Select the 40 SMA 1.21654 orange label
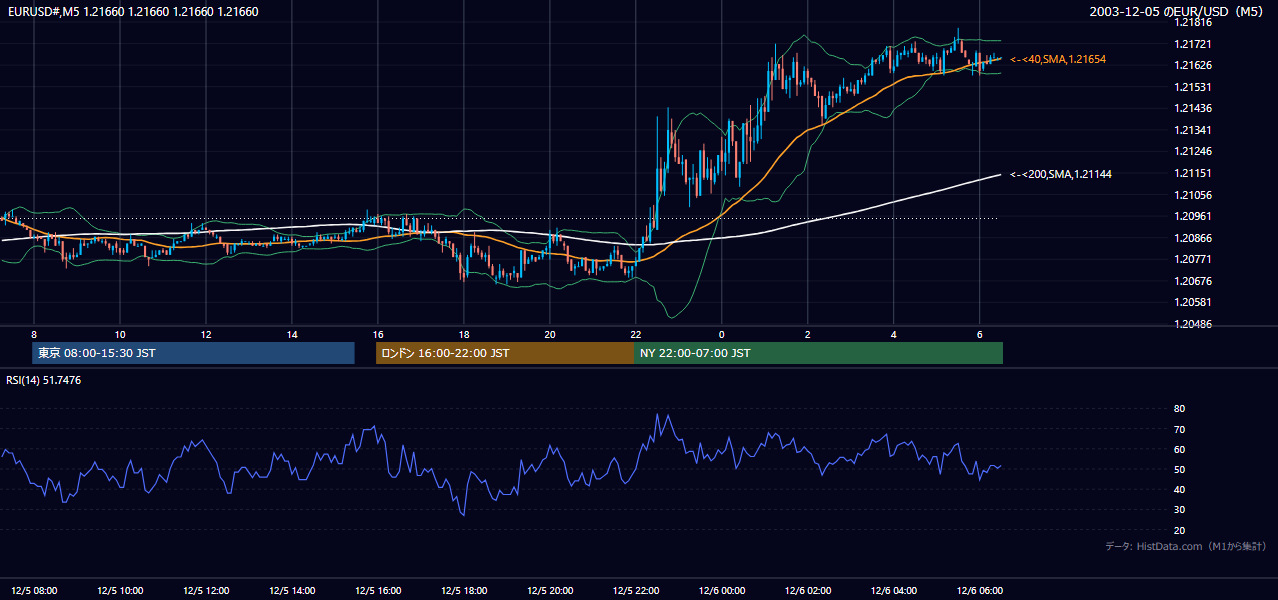Screen dimensions: 1278x600 tap(1058, 60)
